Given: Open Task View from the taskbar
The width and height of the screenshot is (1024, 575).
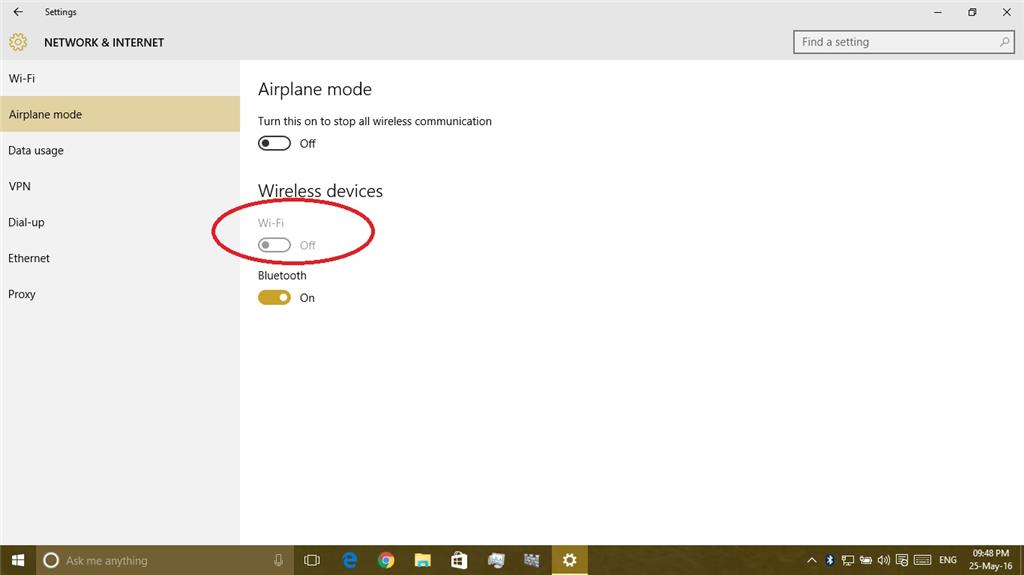Looking at the screenshot, I should [312, 560].
